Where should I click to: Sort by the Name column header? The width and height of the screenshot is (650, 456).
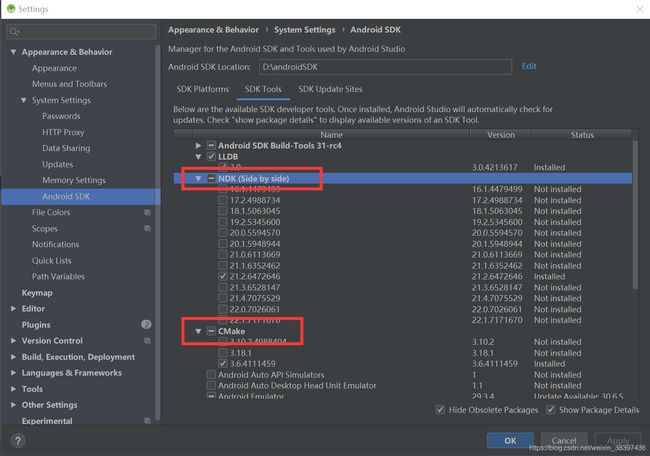click(x=331, y=135)
